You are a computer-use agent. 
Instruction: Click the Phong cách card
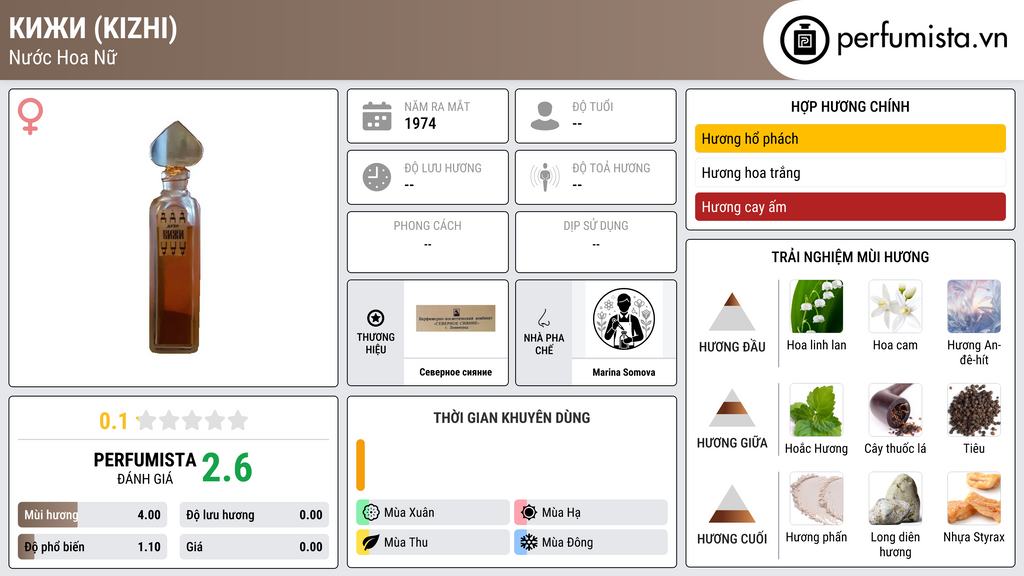(428, 242)
